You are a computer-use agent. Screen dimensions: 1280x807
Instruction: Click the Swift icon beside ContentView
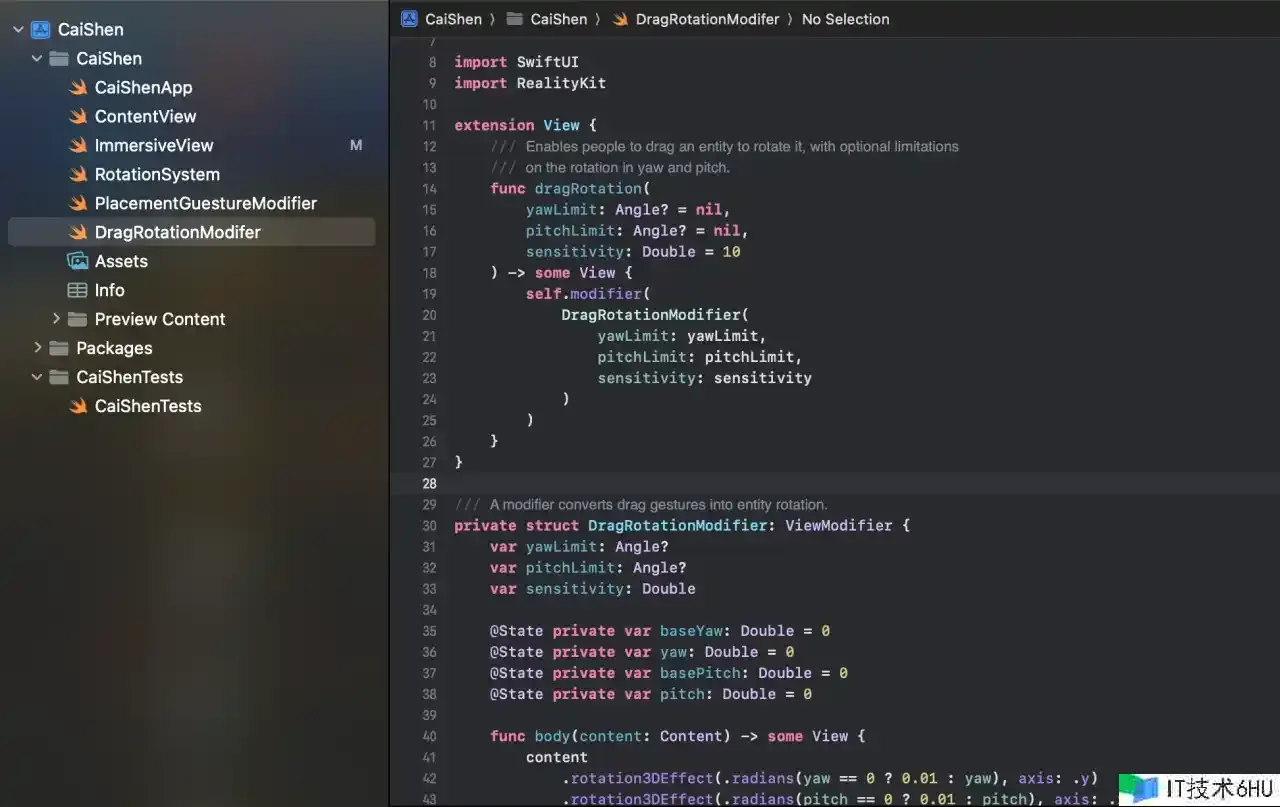78,117
